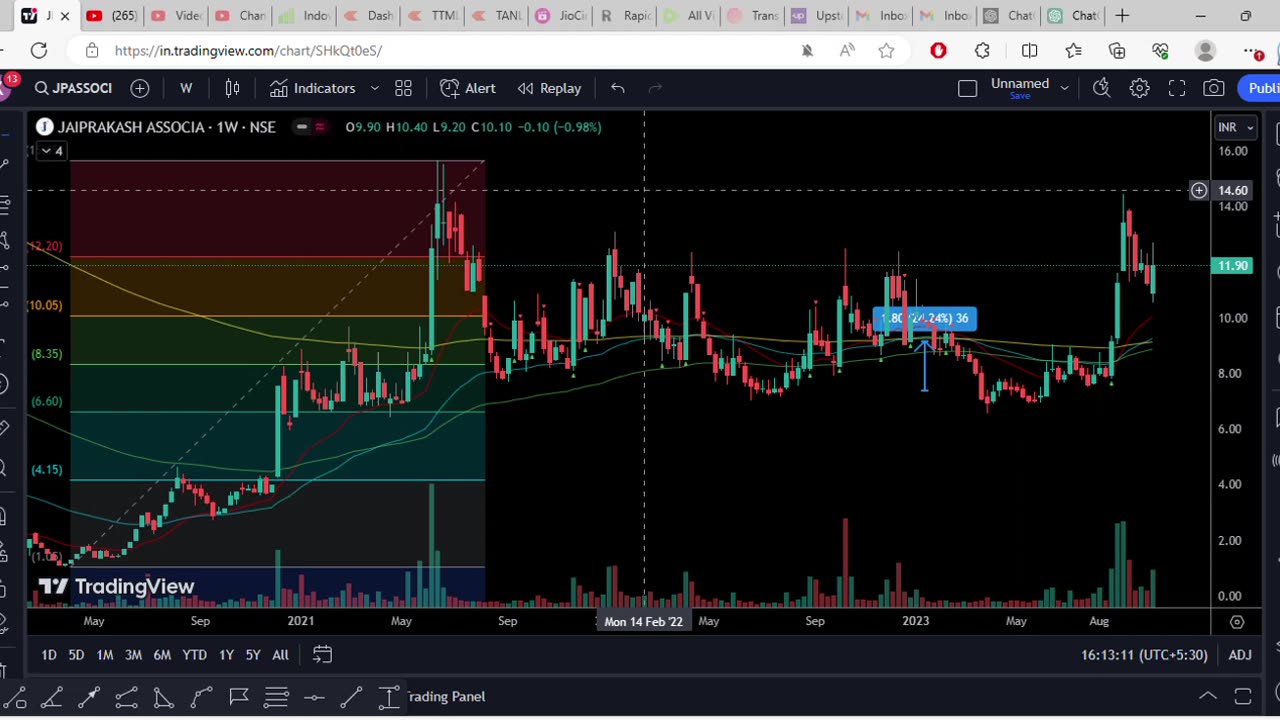Click the redo arrow icon

click(x=655, y=88)
